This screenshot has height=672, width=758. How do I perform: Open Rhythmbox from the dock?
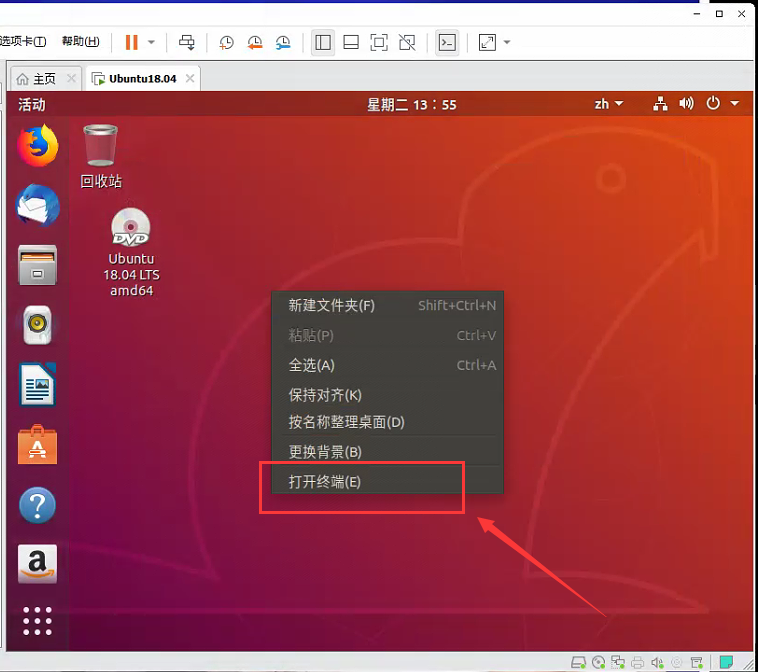coord(37,325)
